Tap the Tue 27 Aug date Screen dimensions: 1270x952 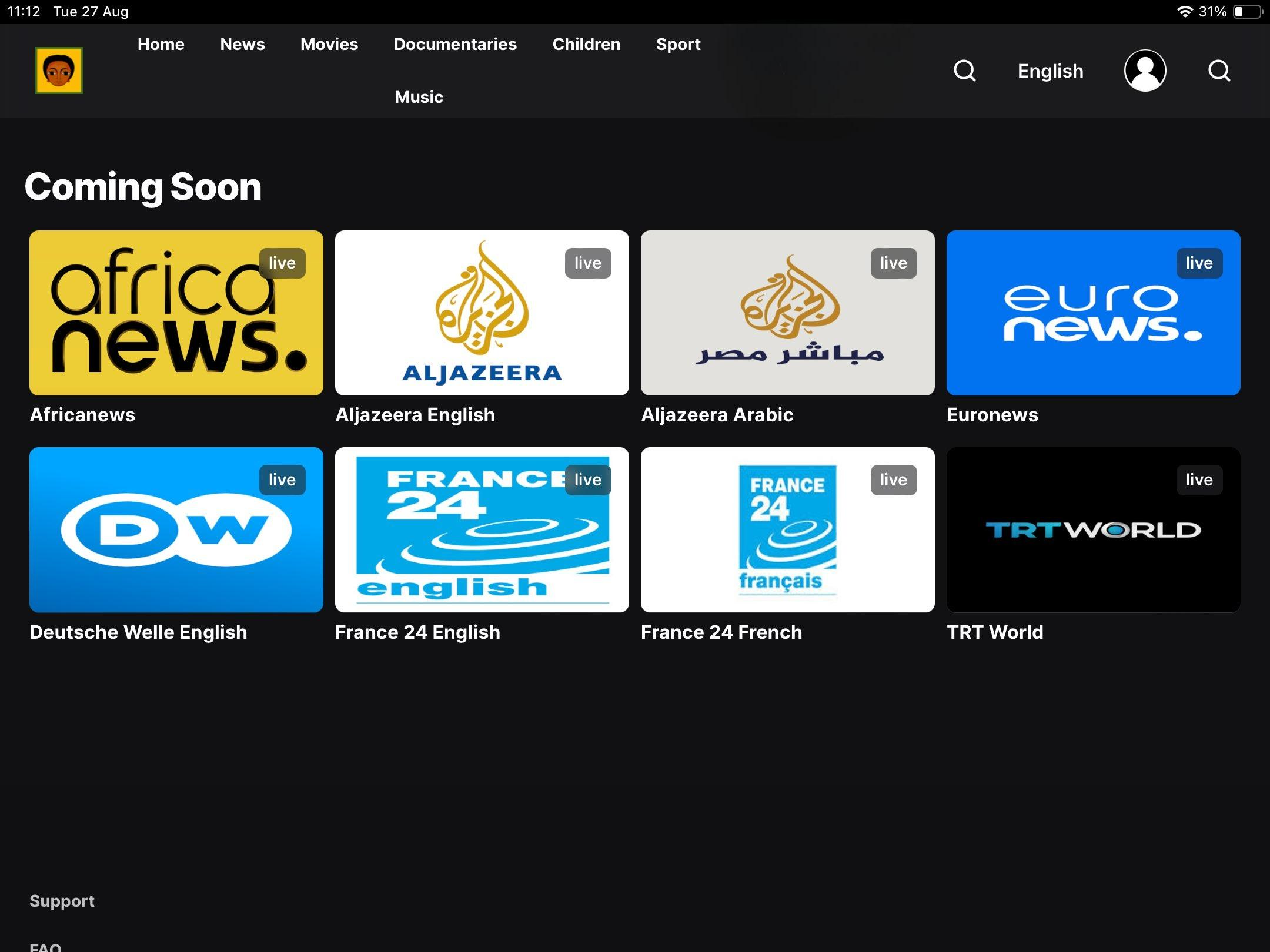coord(91,12)
